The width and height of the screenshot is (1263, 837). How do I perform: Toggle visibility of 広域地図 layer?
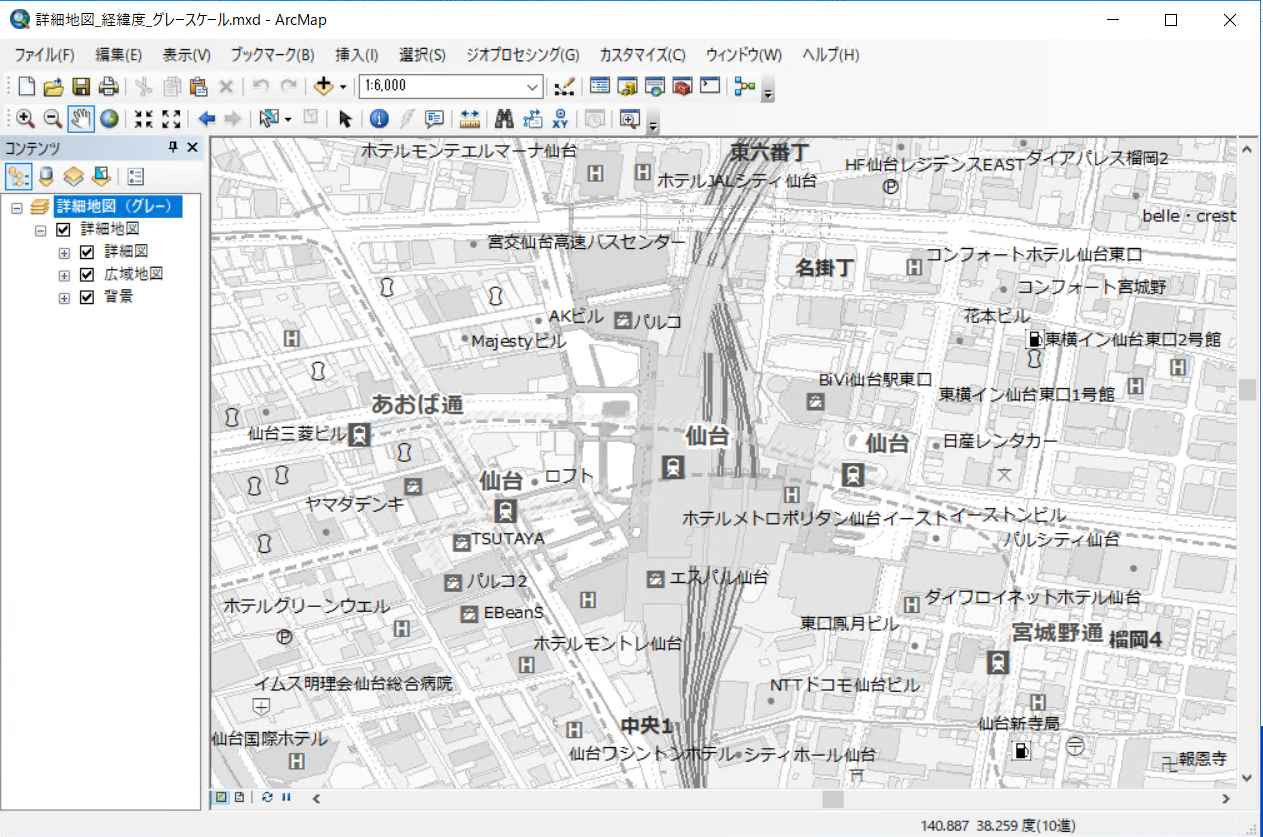click(86, 274)
